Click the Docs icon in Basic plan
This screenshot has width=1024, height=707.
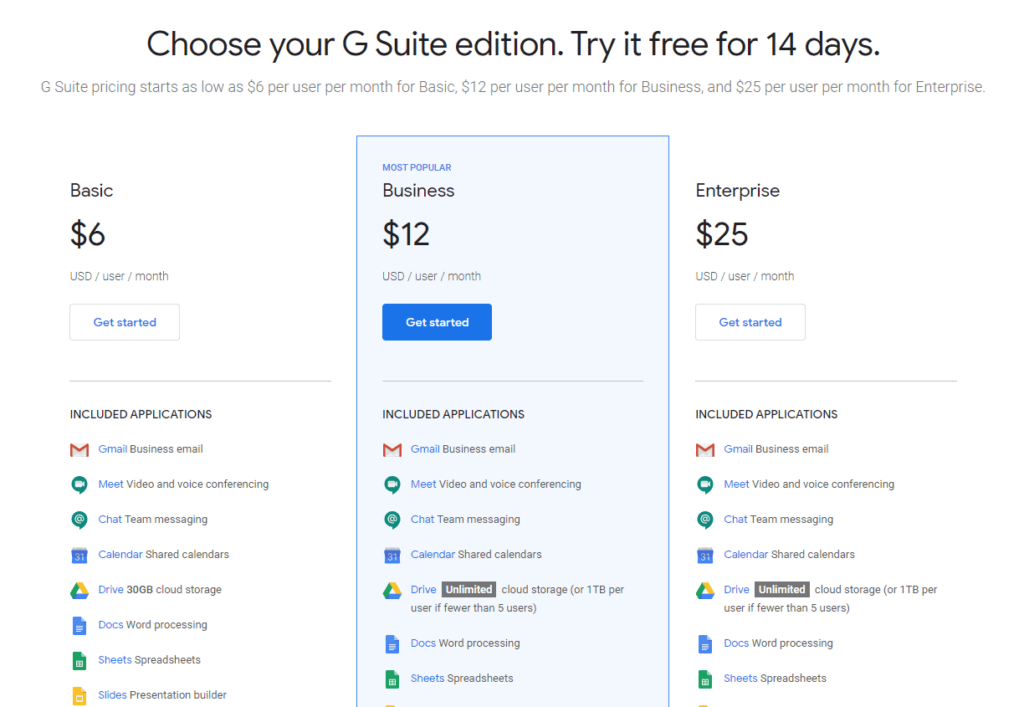pos(79,625)
